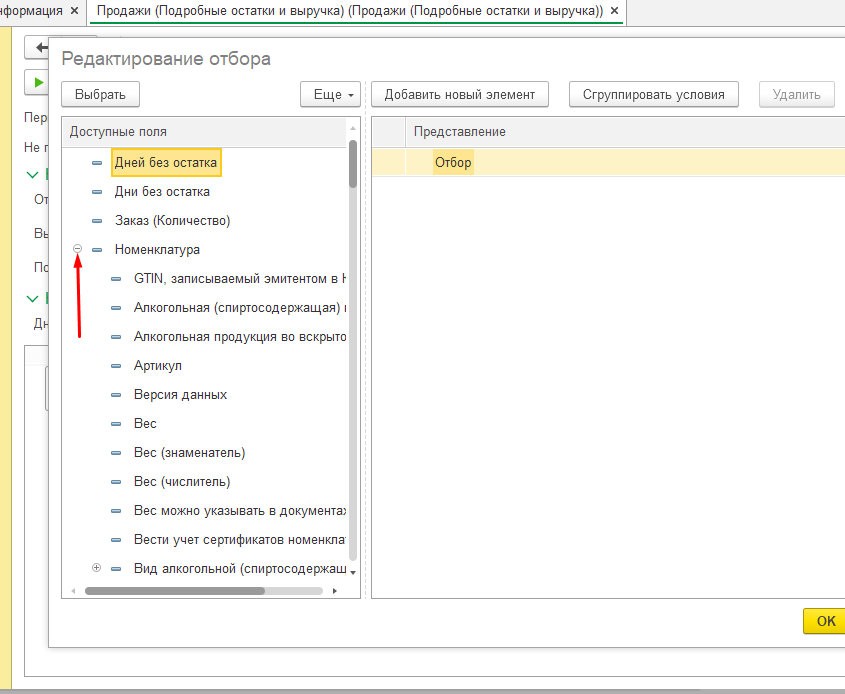Click the green run arrow icon
Screen dimensions: 845x694
point(39,82)
